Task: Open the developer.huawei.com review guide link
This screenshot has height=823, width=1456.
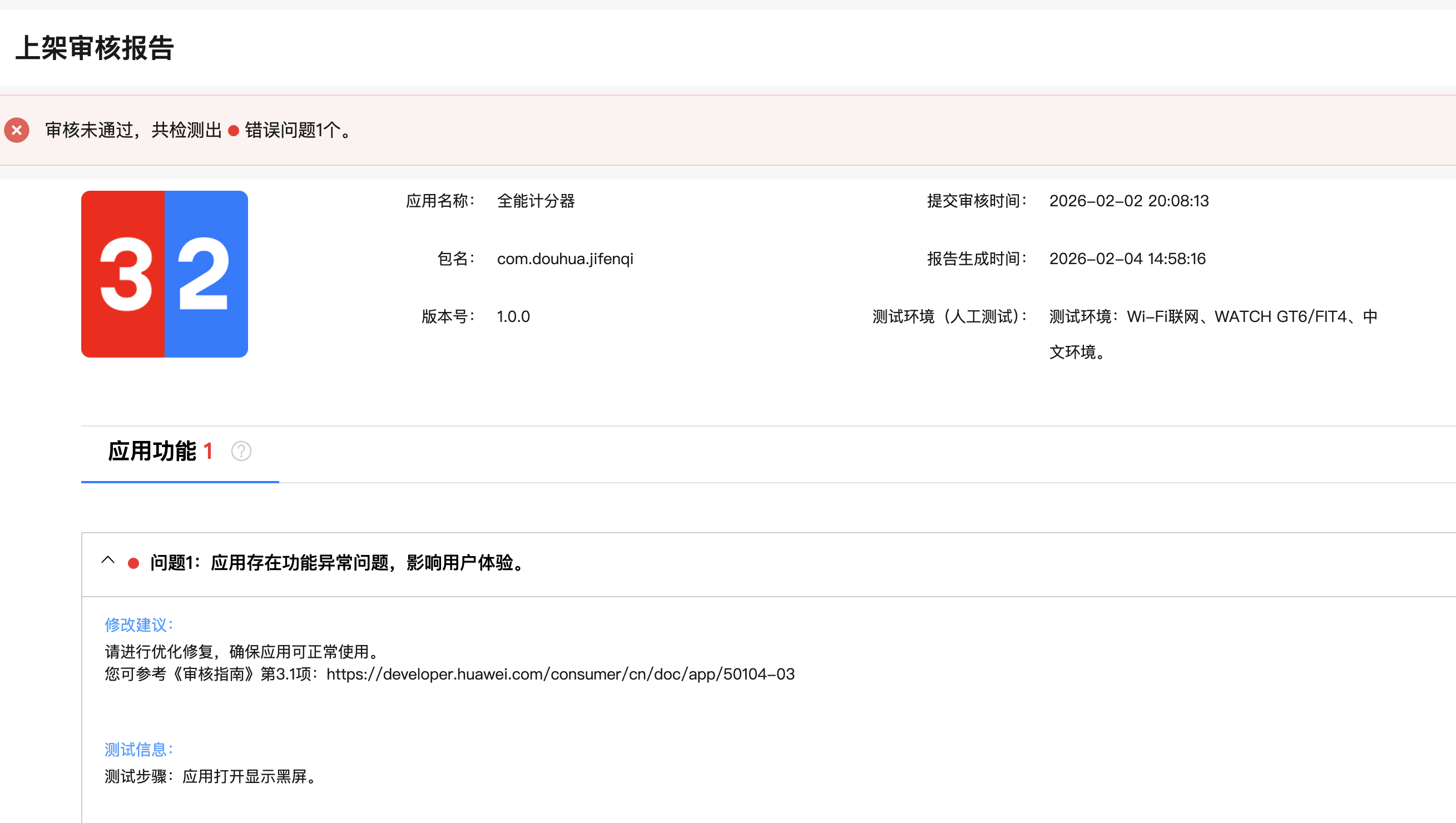Action: 560,674
